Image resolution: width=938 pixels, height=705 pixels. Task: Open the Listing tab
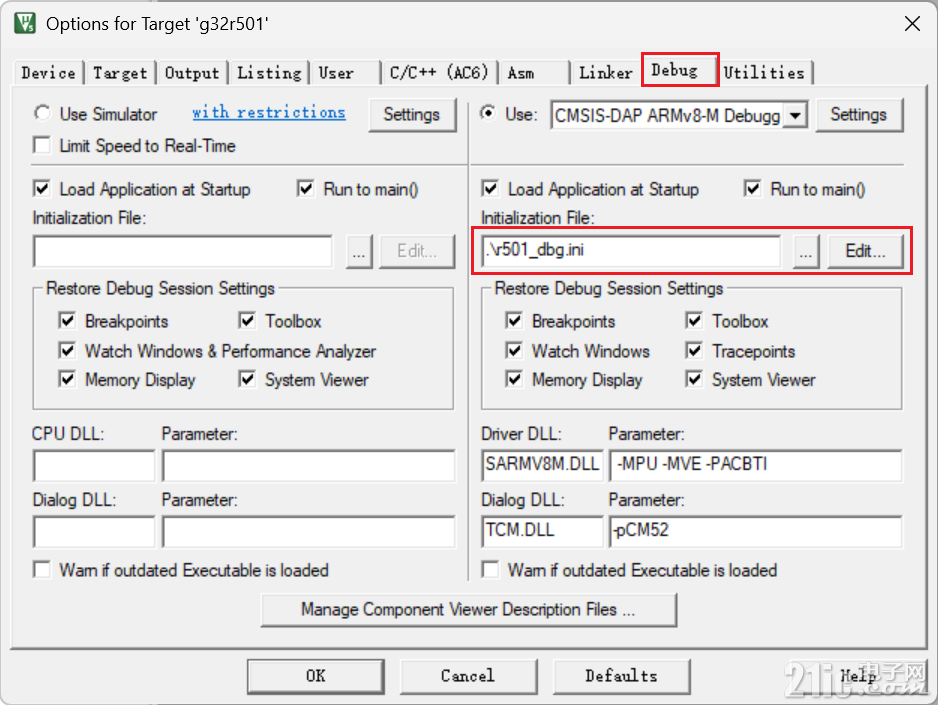coord(269,73)
